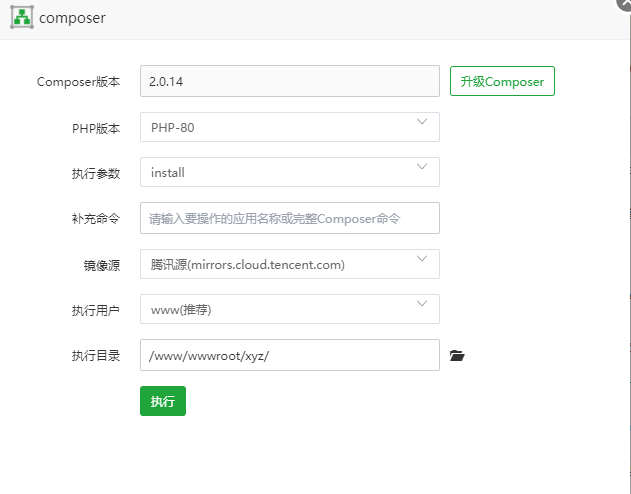Focus the 补充命令 command input field
The image size is (631, 494).
tap(290, 218)
